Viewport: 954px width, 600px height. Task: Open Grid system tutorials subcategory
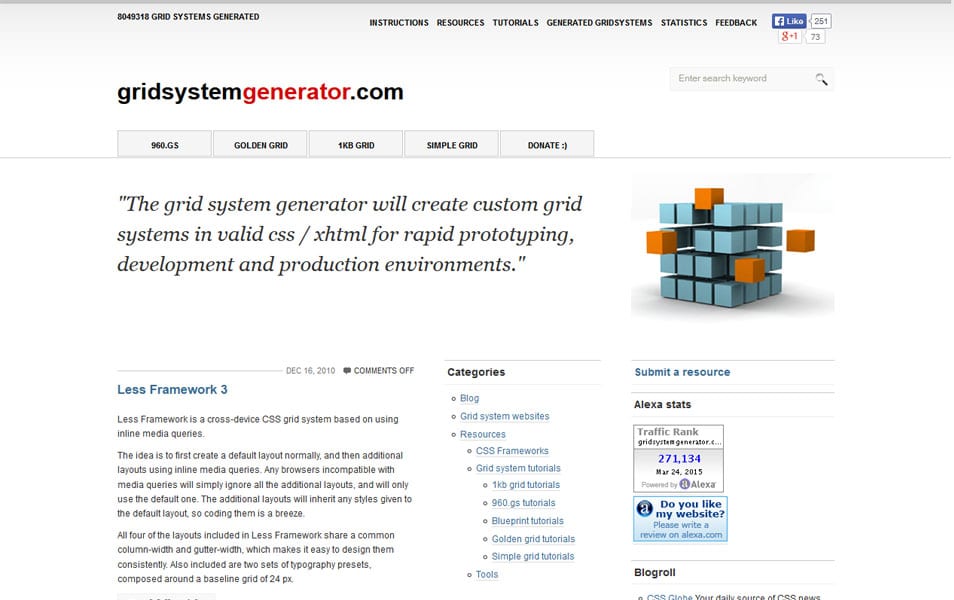[x=518, y=468]
